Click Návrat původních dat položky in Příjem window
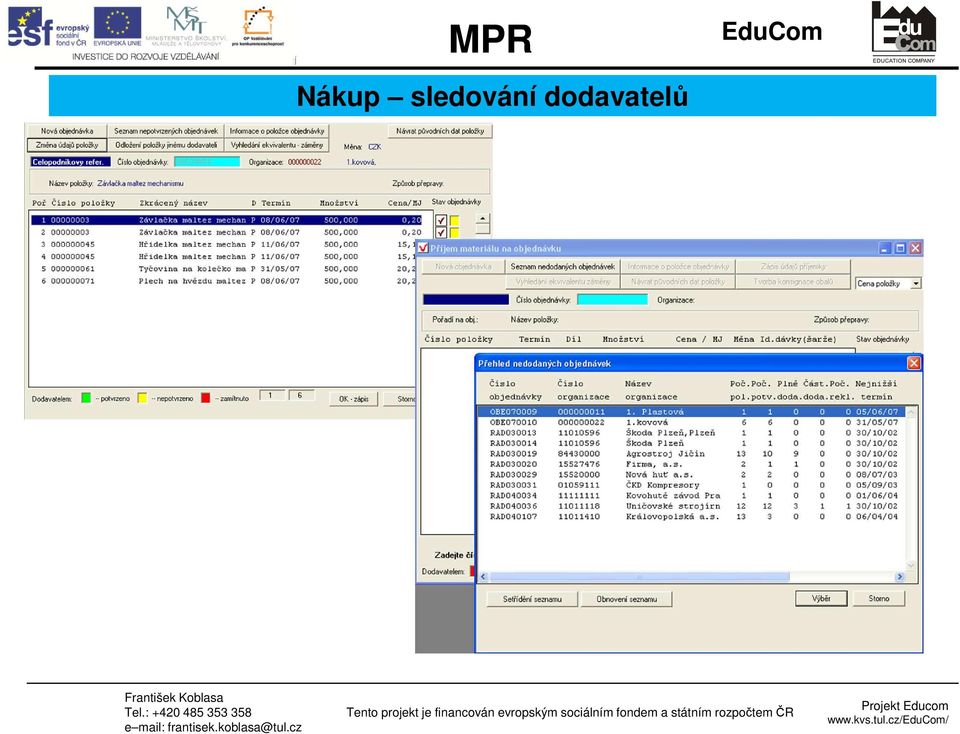The height and width of the screenshot is (734, 960). click(x=678, y=282)
